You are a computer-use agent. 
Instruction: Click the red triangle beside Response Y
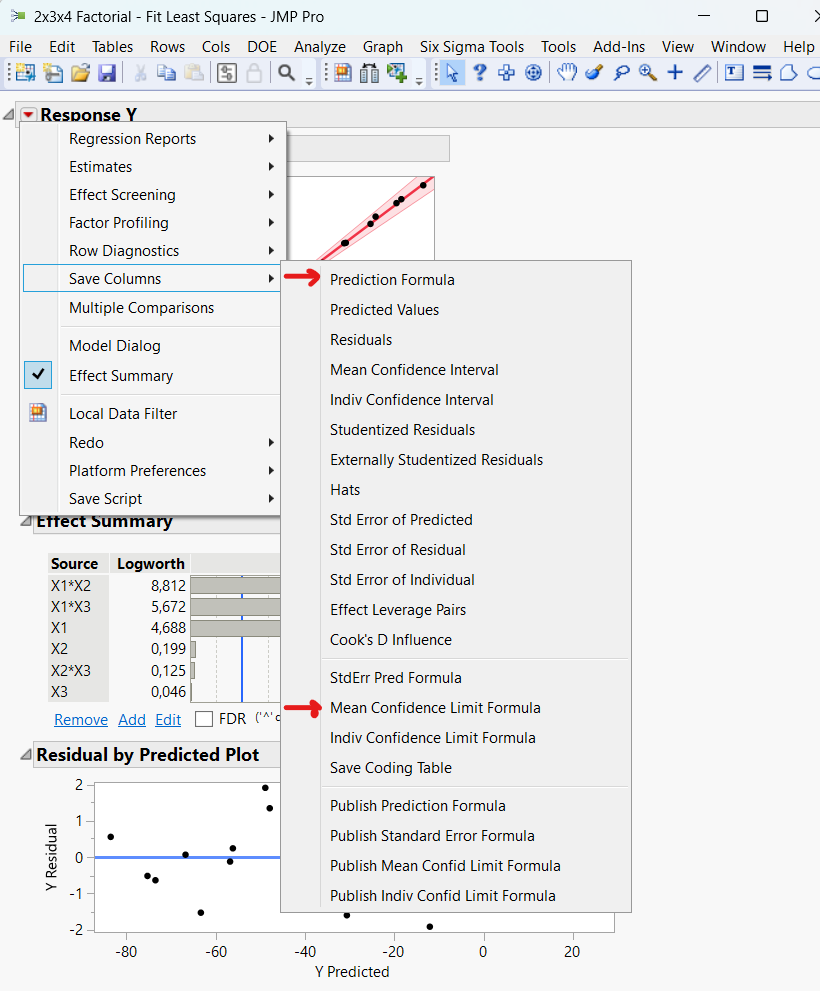click(28, 114)
